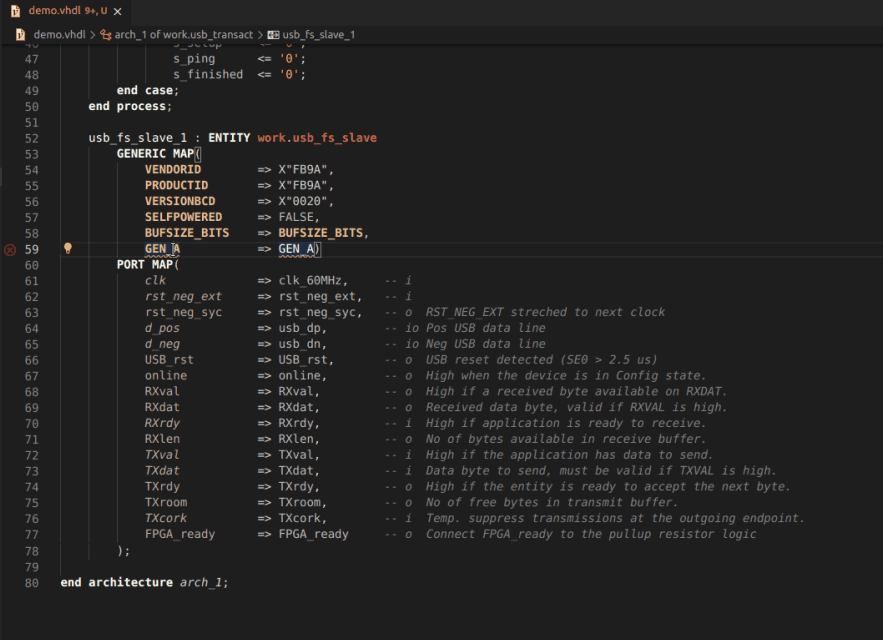Click the file icon in the breadcrumb bar
The width and height of the screenshot is (883, 640).
coord(19,34)
